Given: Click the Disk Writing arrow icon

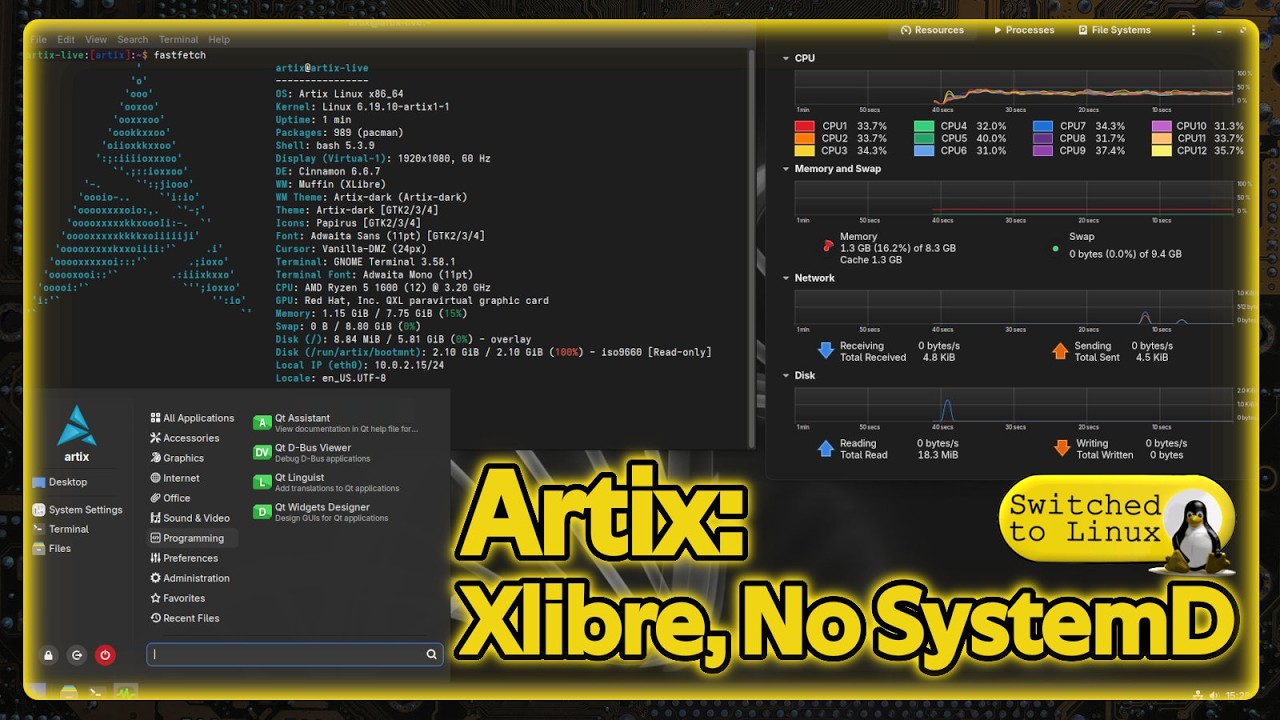Looking at the screenshot, I should tap(1061, 449).
